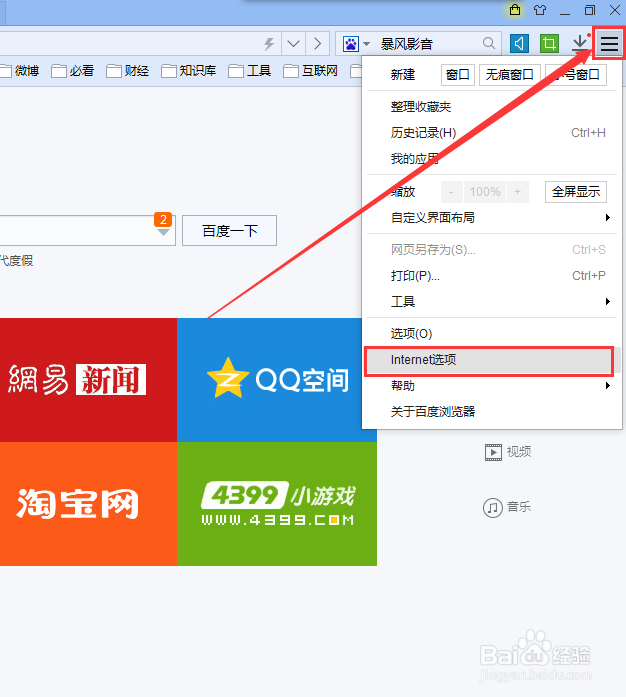Open the QQ空间 tile

pos(269,380)
